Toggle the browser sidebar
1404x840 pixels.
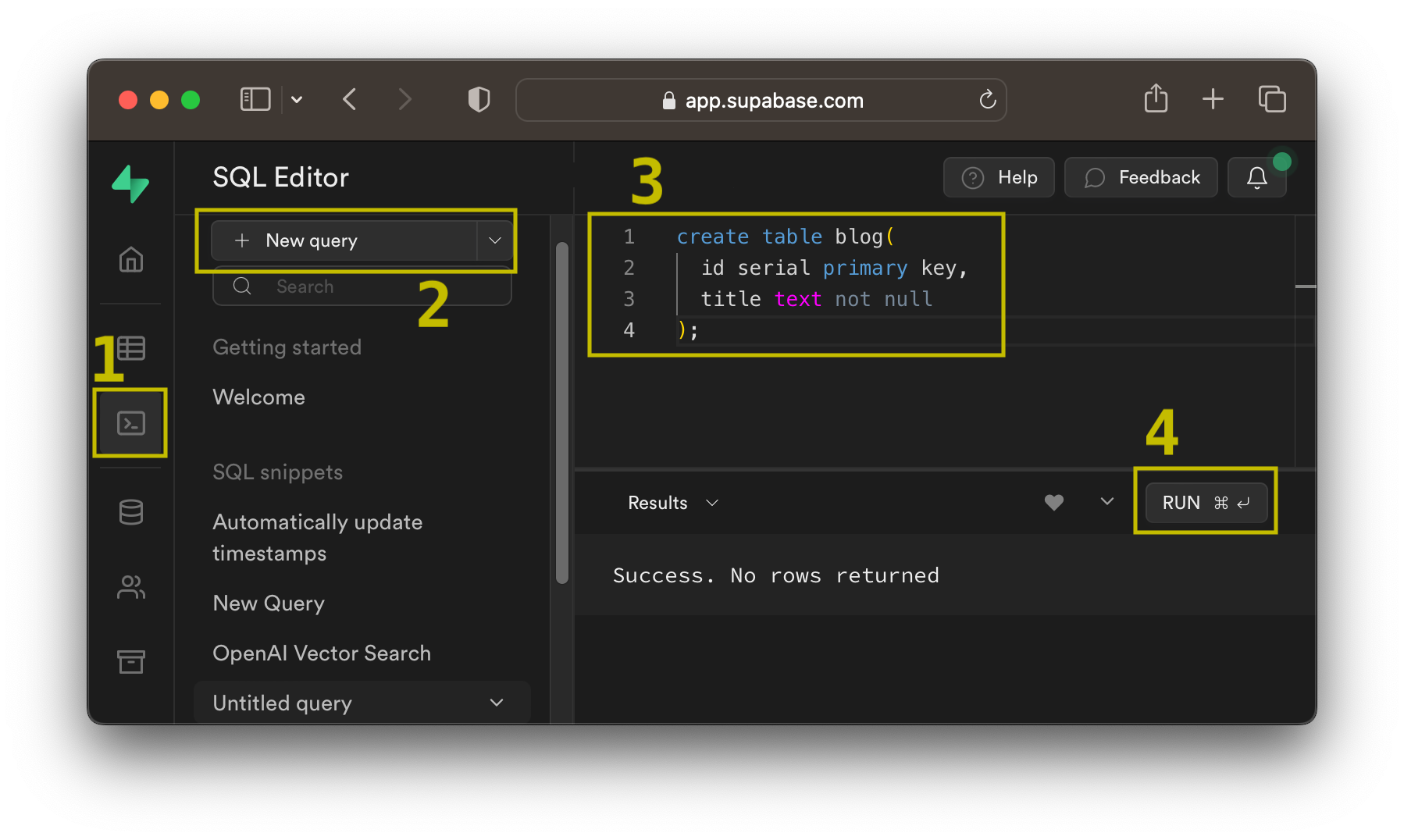tap(255, 99)
